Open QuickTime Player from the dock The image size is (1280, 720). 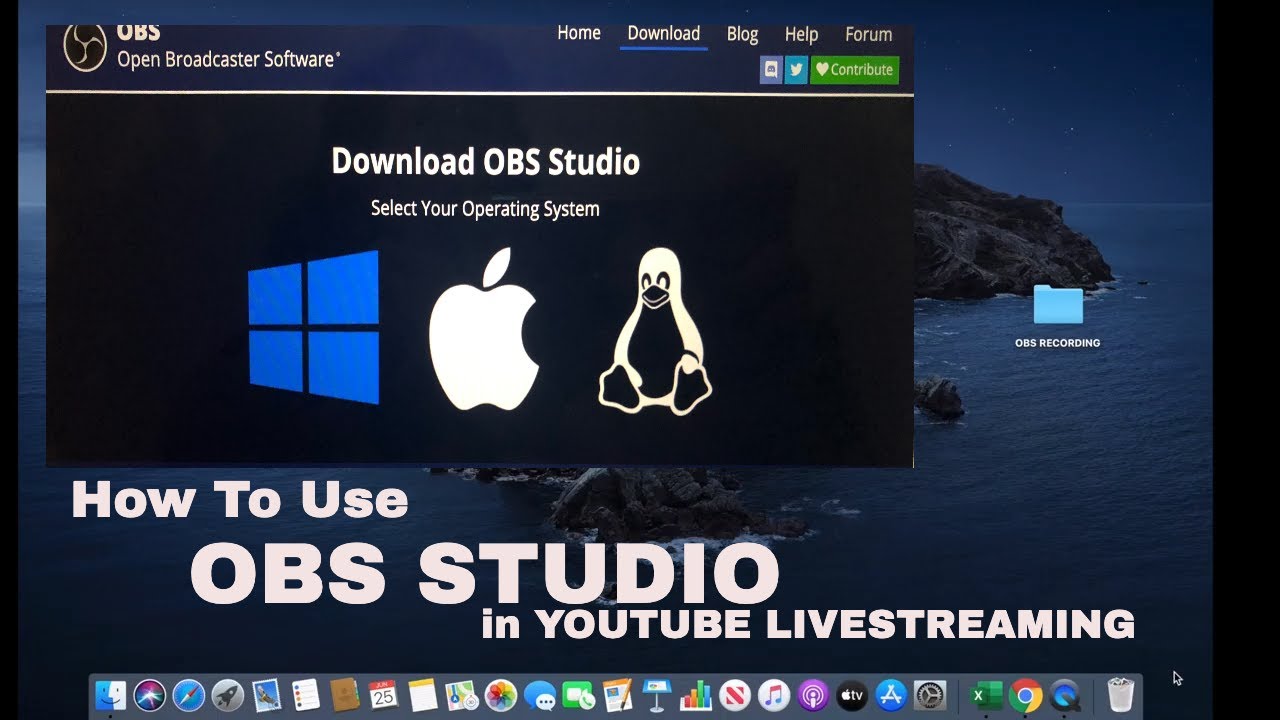pos(1066,695)
